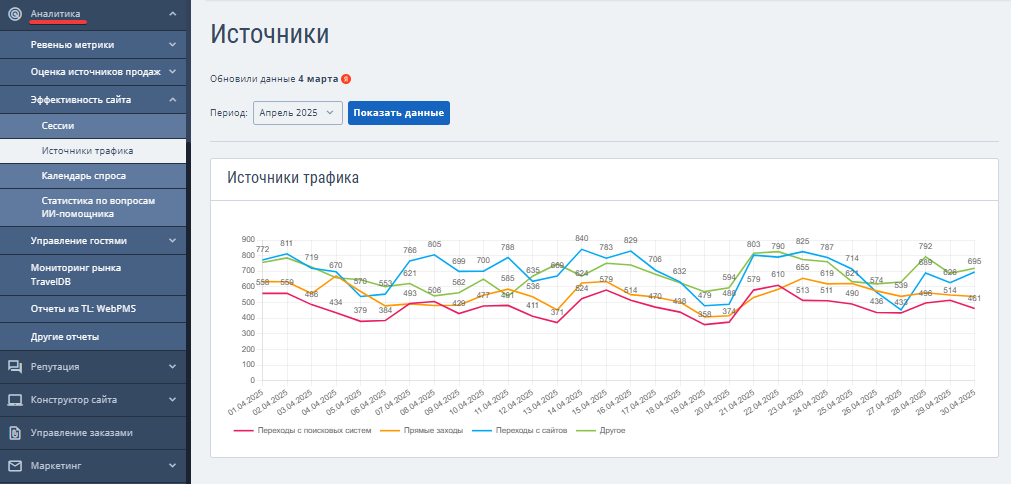The image size is (1011, 484).
Task: Click the Конструктор сайта laptop icon
Action: click(x=14, y=400)
